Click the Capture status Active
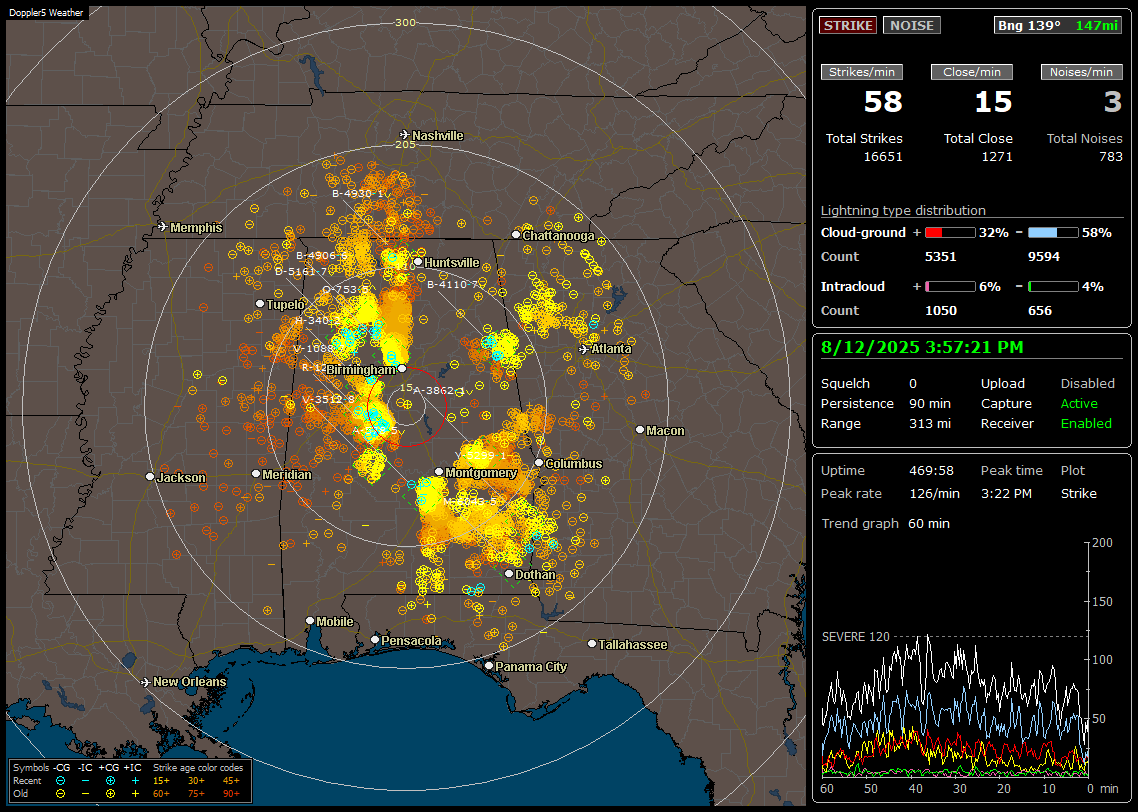This screenshot has height=812, width=1138. pyautogui.click(x=1079, y=403)
